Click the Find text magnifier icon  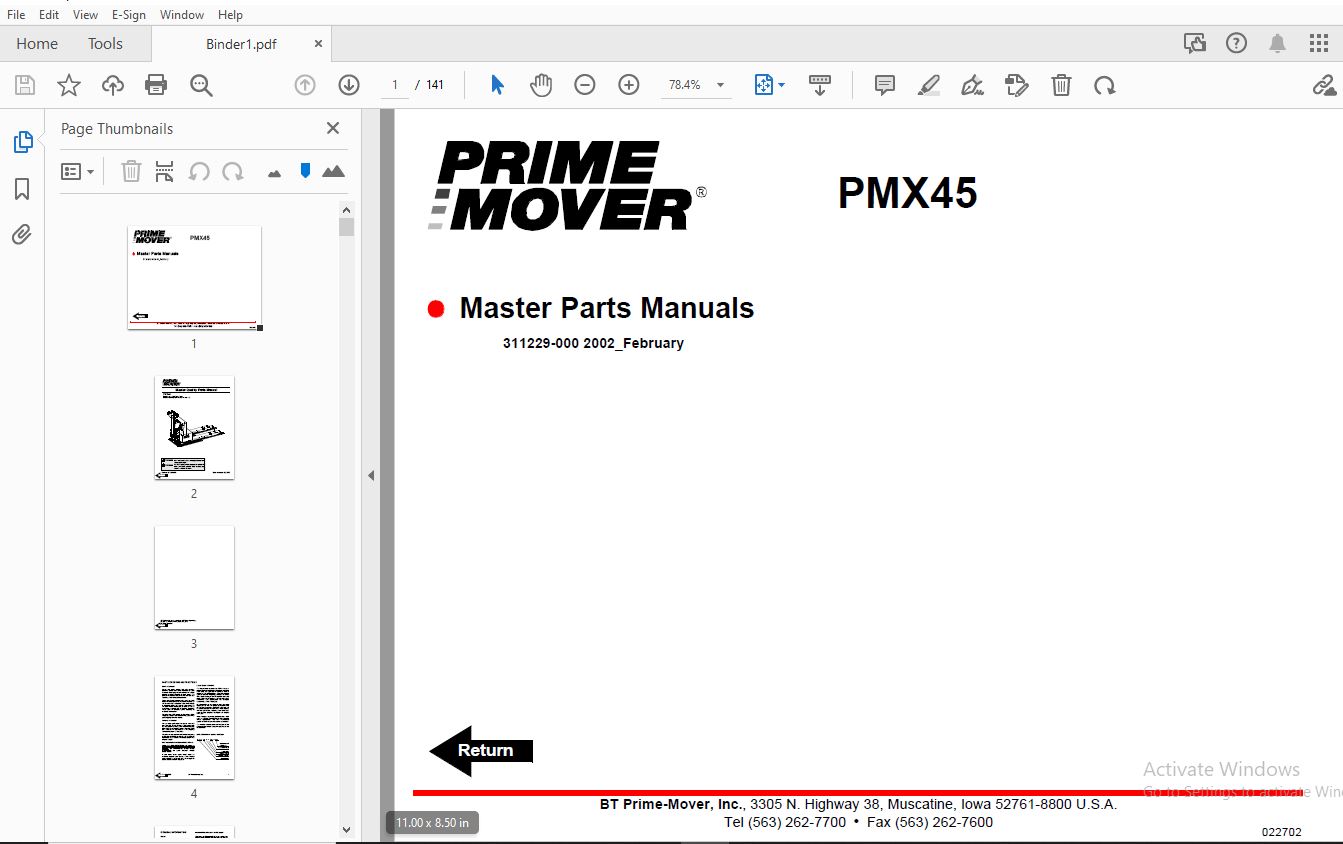click(201, 86)
